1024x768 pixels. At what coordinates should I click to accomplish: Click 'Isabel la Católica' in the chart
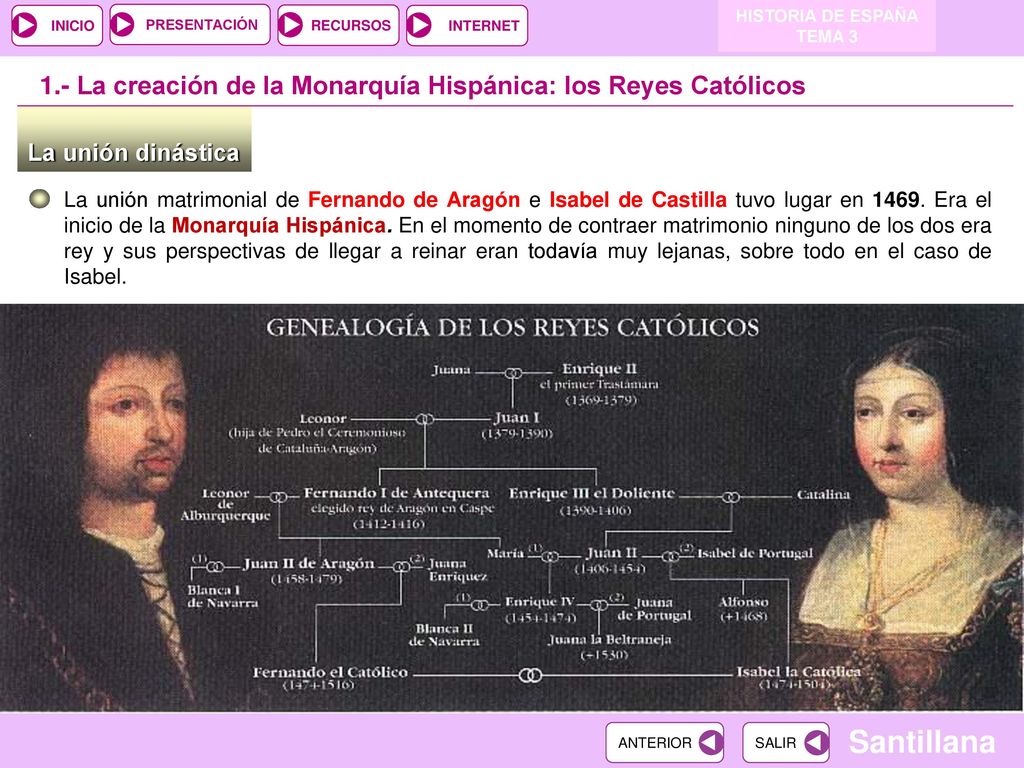pyautogui.click(x=798, y=671)
